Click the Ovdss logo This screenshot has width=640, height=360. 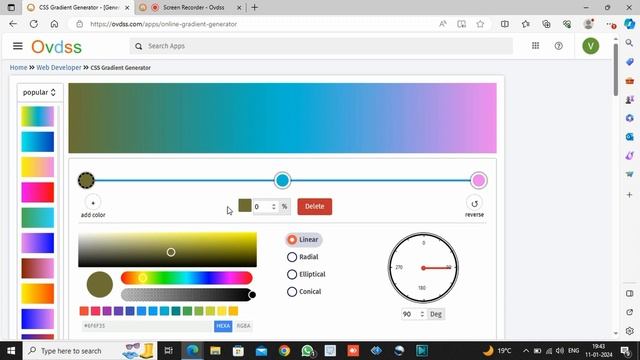(56, 47)
